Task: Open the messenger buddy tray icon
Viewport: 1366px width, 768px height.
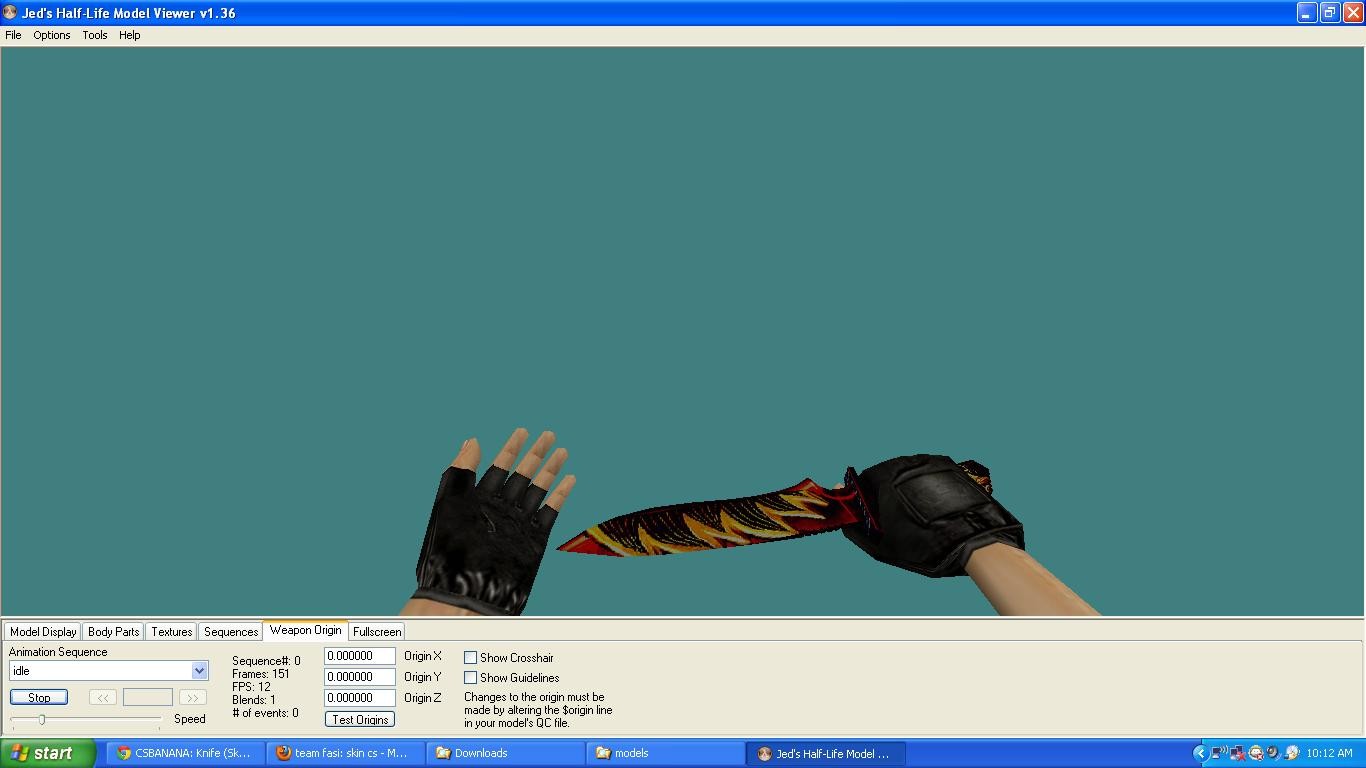Action: coord(1256,753)
